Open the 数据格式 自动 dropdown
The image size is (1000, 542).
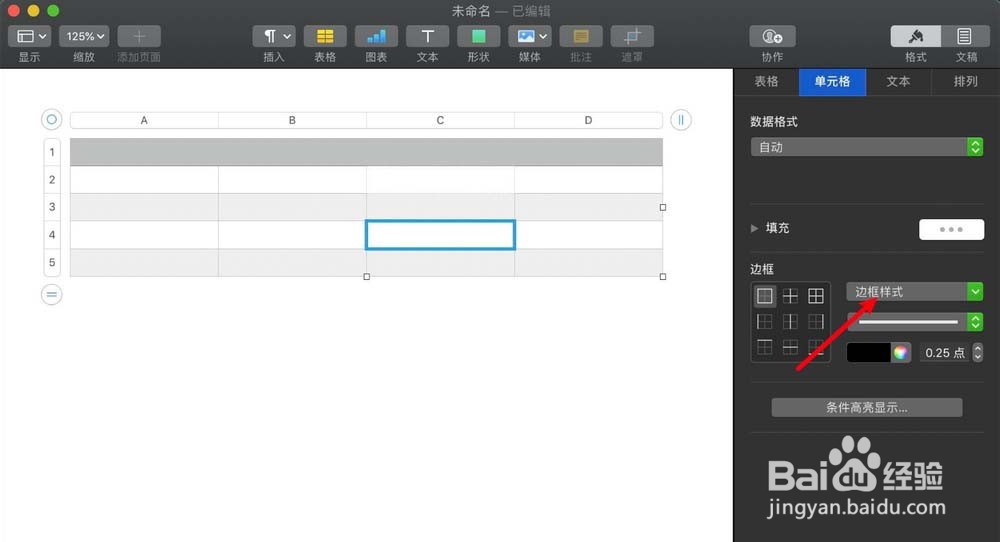pyautogui.click(x=867, y=147)
